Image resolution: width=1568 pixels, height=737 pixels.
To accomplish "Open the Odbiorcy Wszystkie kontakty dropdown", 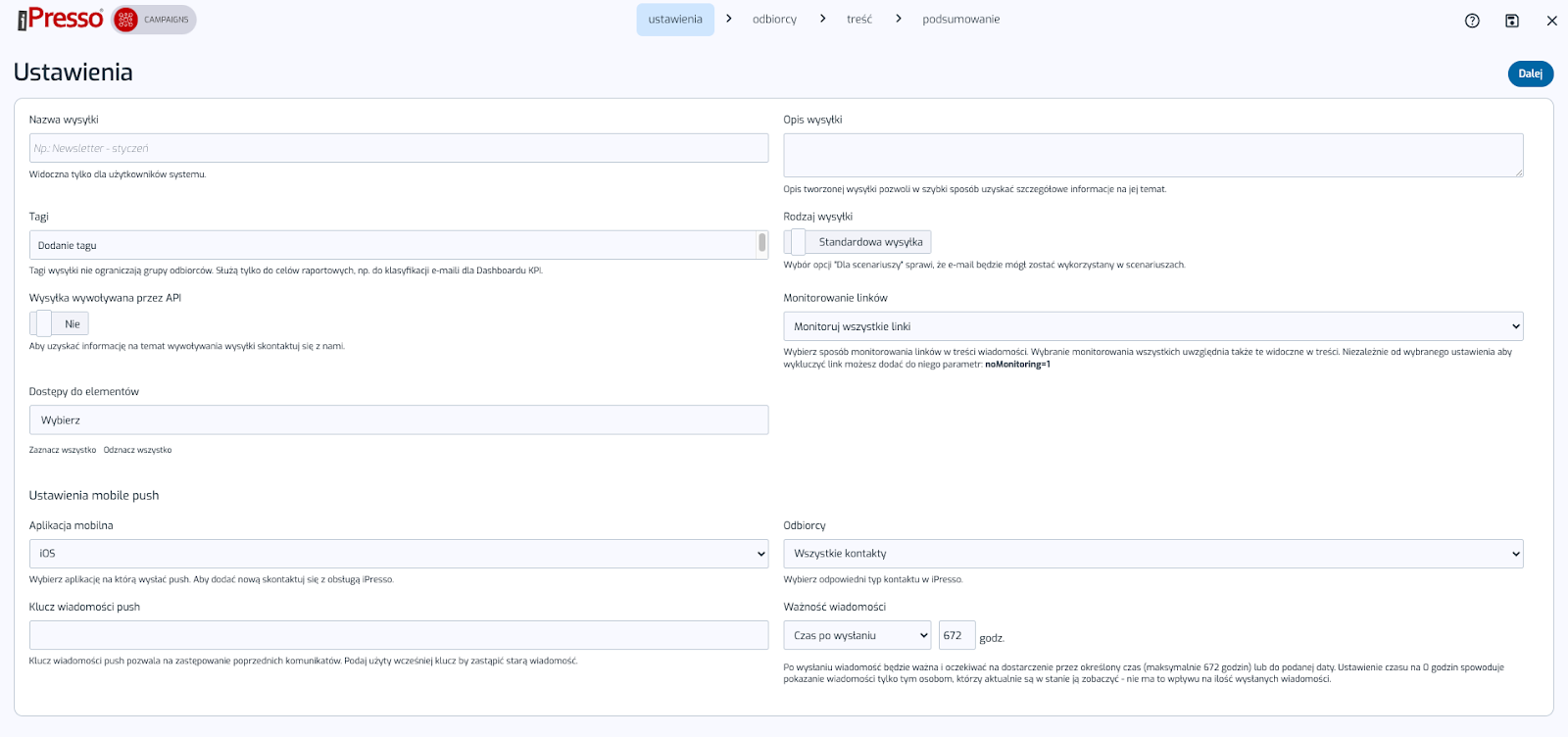I will 1152,554.
